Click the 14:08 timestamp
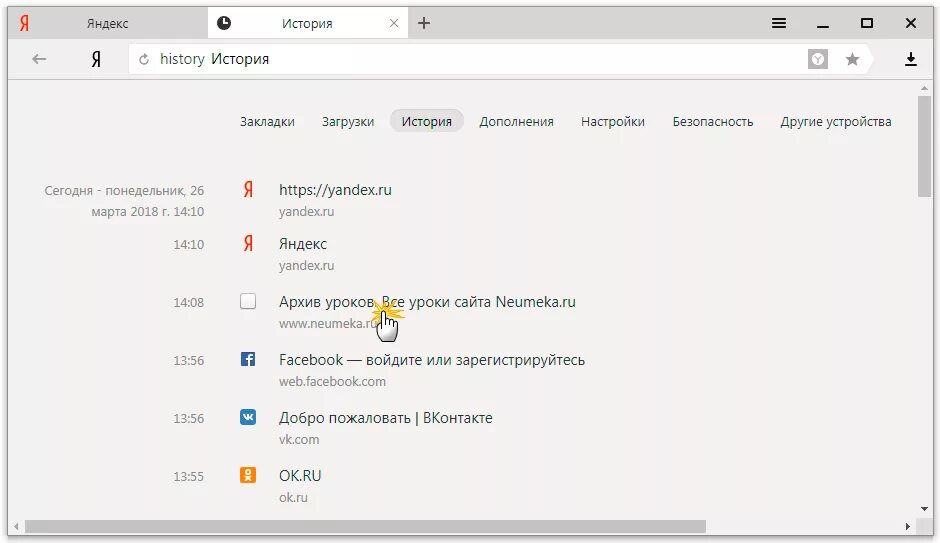 (189, 303)
